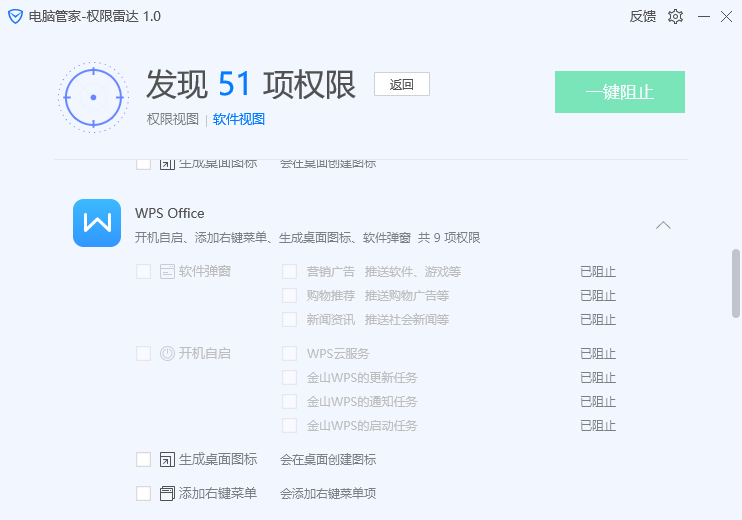Click the 一键阻止 button

pyautogui.click(x=620, y=92)
